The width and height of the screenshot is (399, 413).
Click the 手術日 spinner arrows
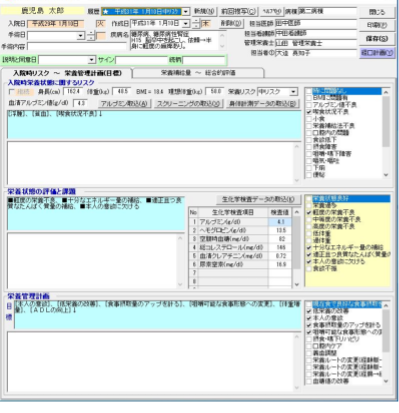click(x=91, y=36)
